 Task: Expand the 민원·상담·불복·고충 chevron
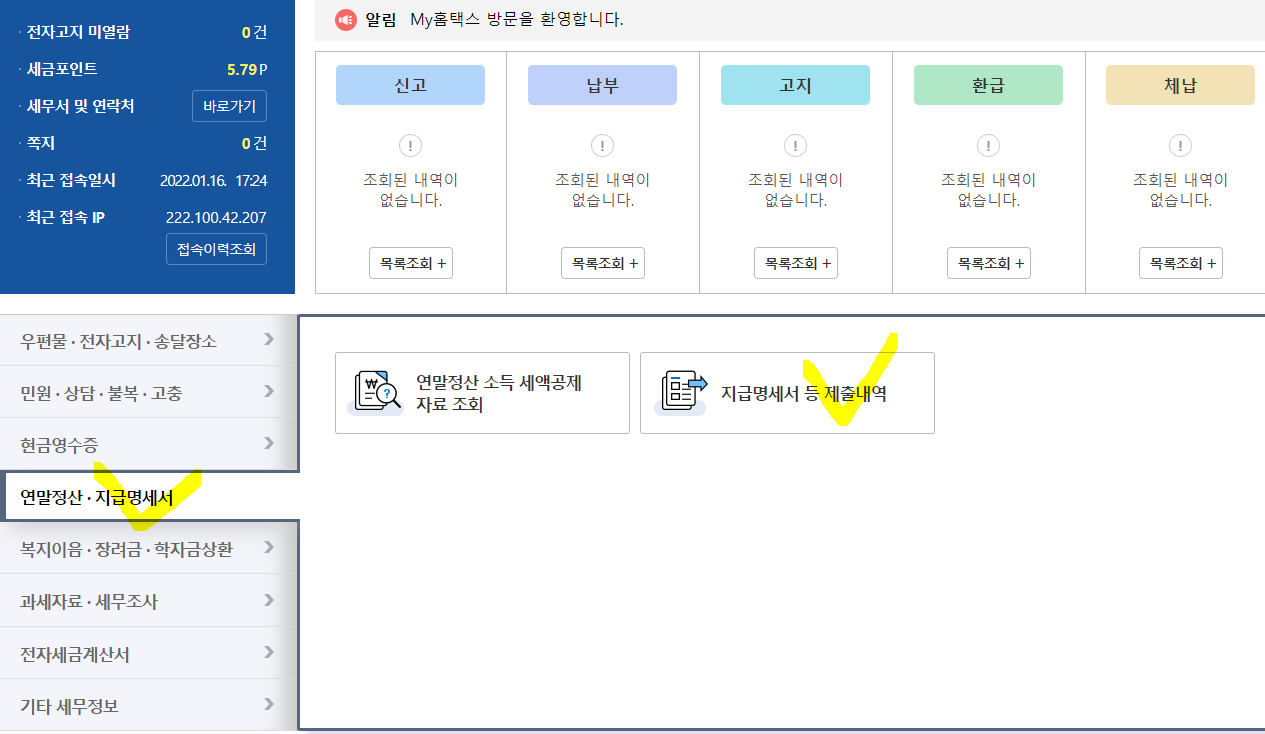(x=268, y=391)
